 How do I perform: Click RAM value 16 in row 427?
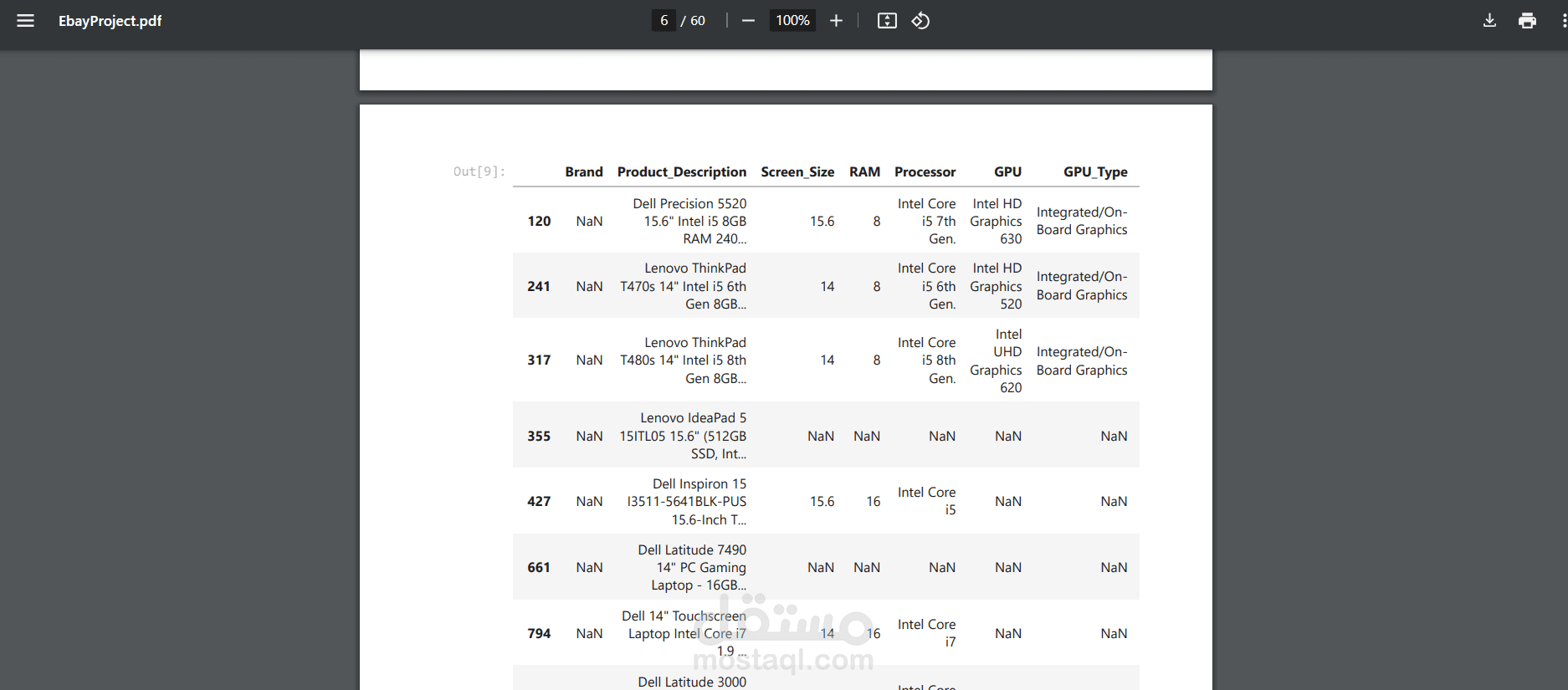[x=874, y=501]
